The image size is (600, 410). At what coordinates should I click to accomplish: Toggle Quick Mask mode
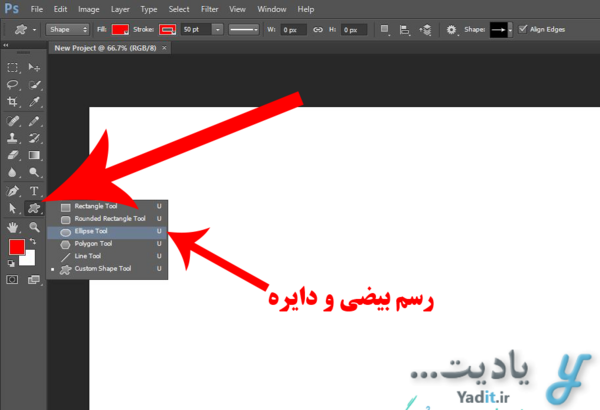coord(12,280)
